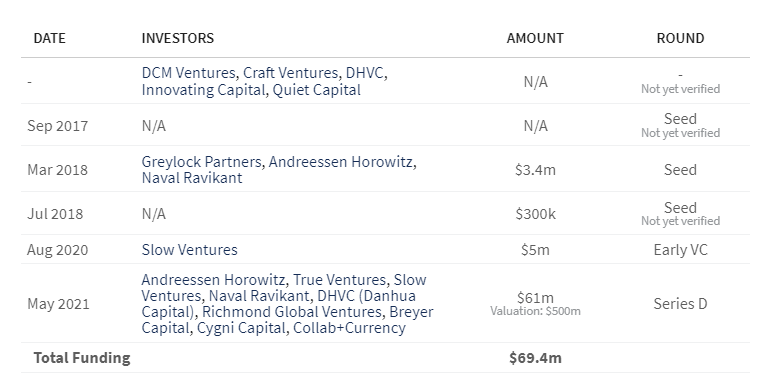Open Greylock Partners investor link
Viewport: 767px width, 391px height.
point(201,162)
